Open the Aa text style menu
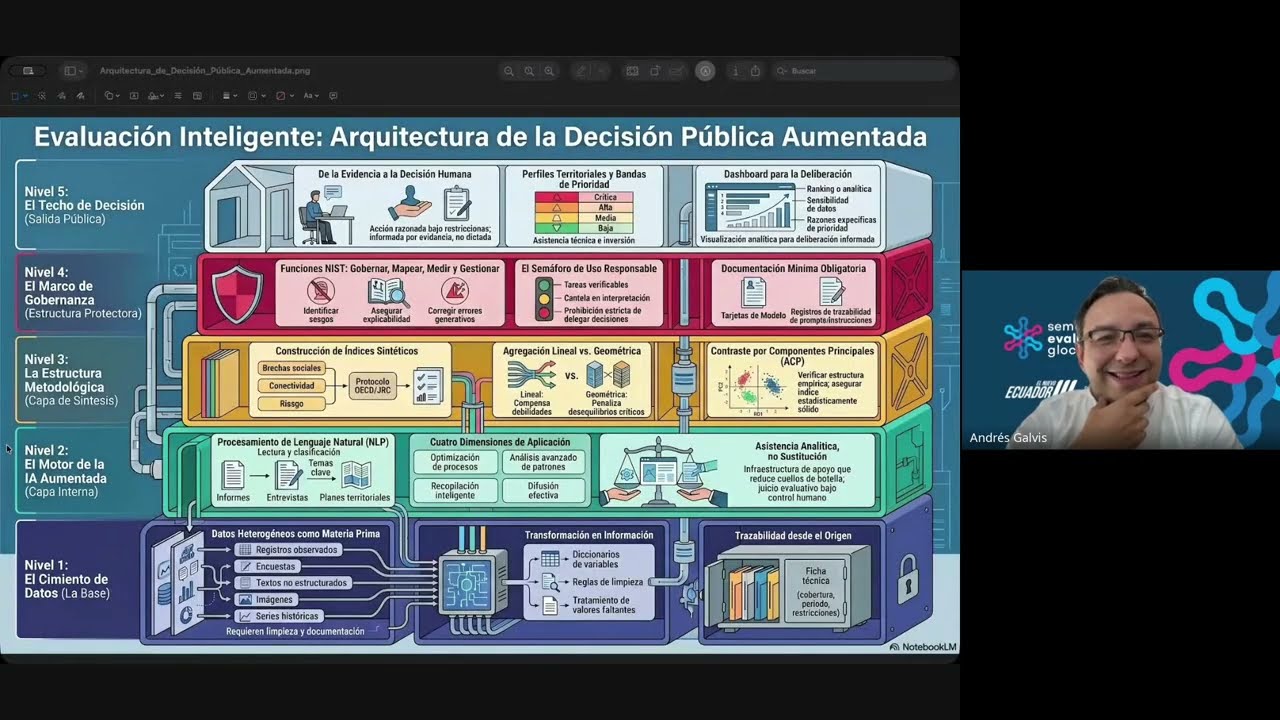The height and width of the screenshot is (720, 1280). pos(311,96)
